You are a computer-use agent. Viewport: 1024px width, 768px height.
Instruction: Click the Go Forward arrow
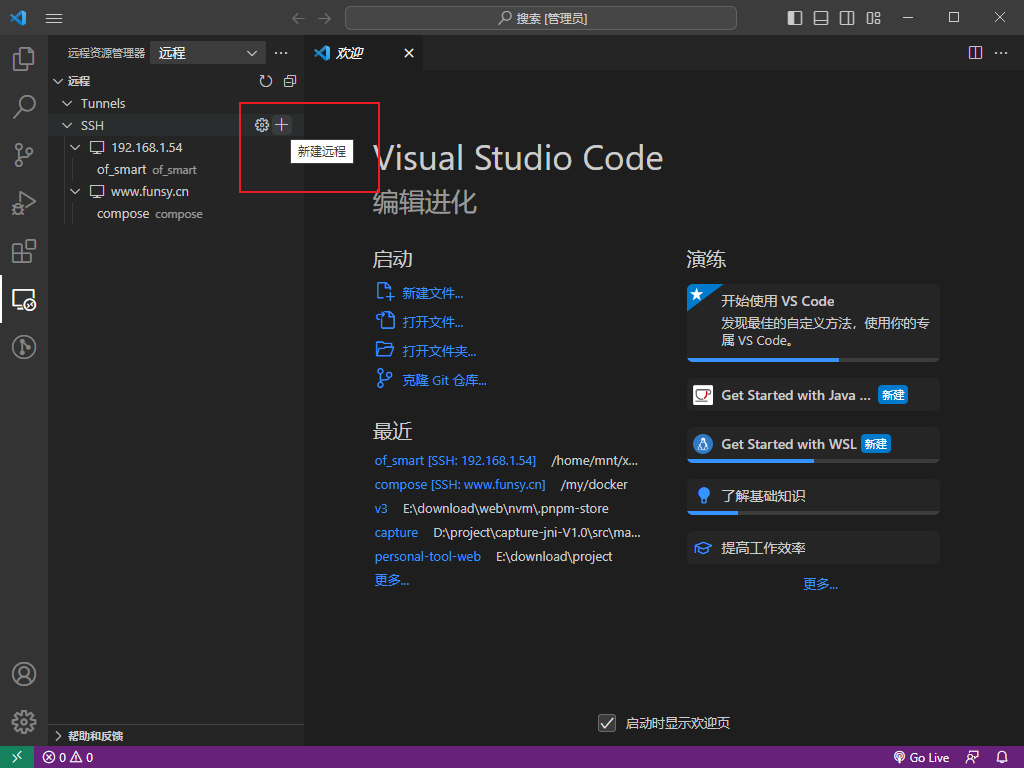pyautogui.click(x=325, y=18)
